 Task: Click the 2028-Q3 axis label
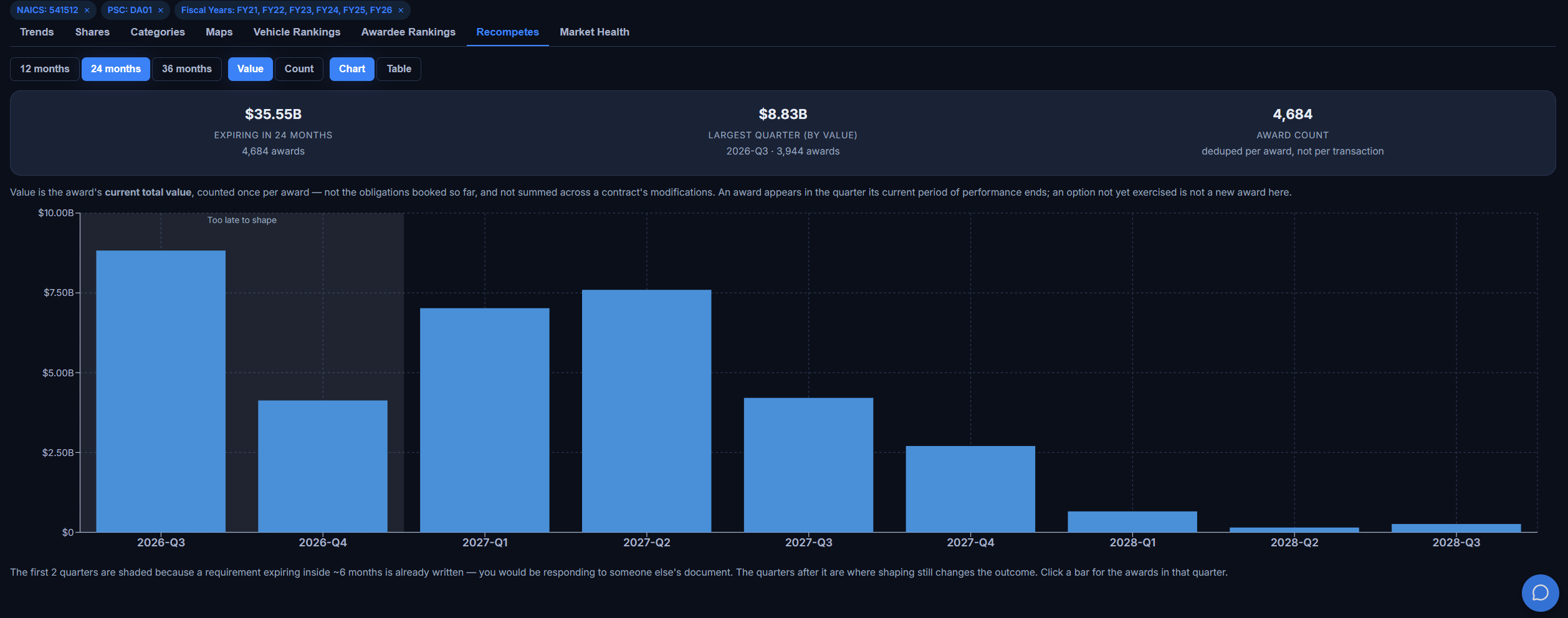pos(1456,543)
